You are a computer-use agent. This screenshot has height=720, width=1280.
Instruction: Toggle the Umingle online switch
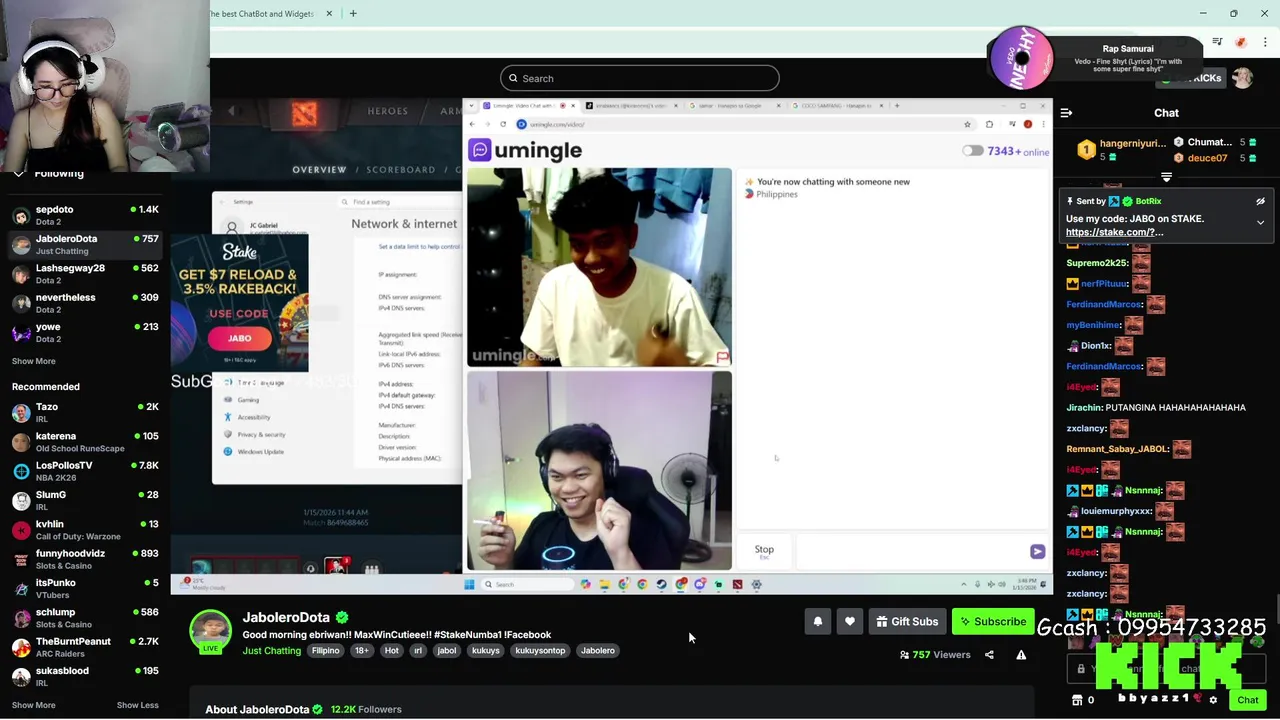tap(972, 151)
